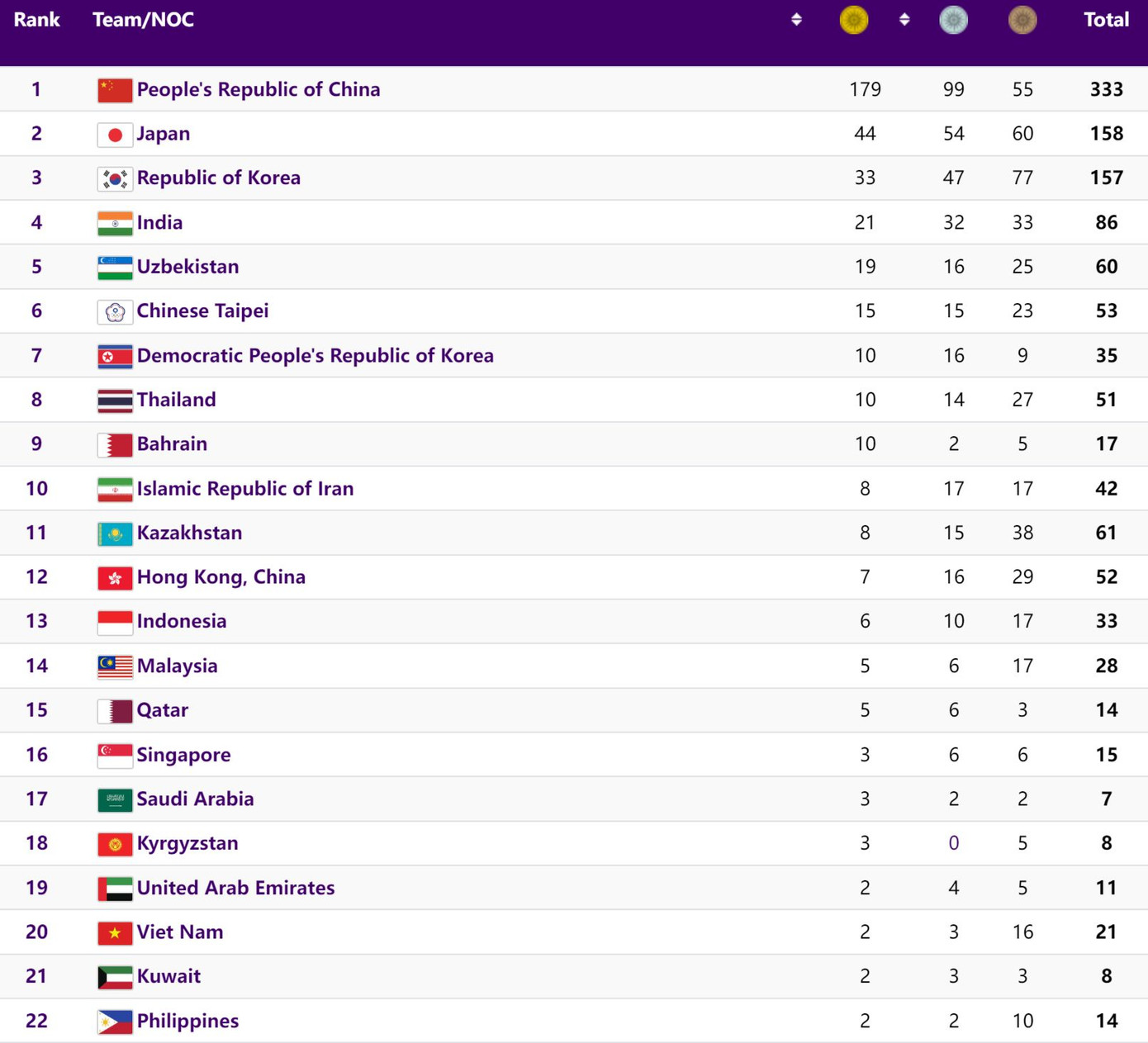Click Kuwait's flag icon
The image size is (1148, 1043).
tap(115, 976)
